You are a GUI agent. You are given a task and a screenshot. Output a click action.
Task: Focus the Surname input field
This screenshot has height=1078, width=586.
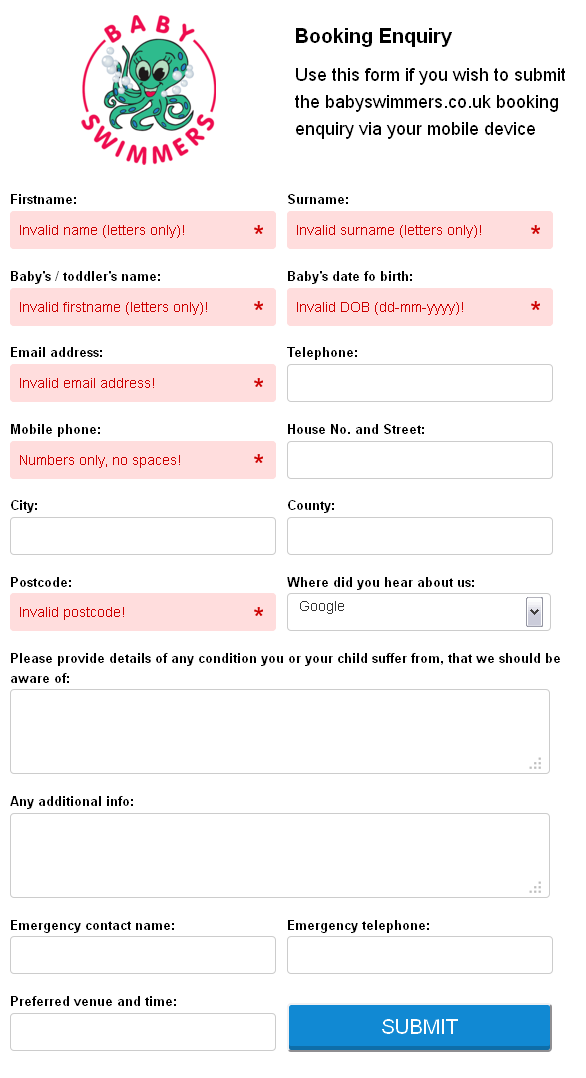[420, 230]
